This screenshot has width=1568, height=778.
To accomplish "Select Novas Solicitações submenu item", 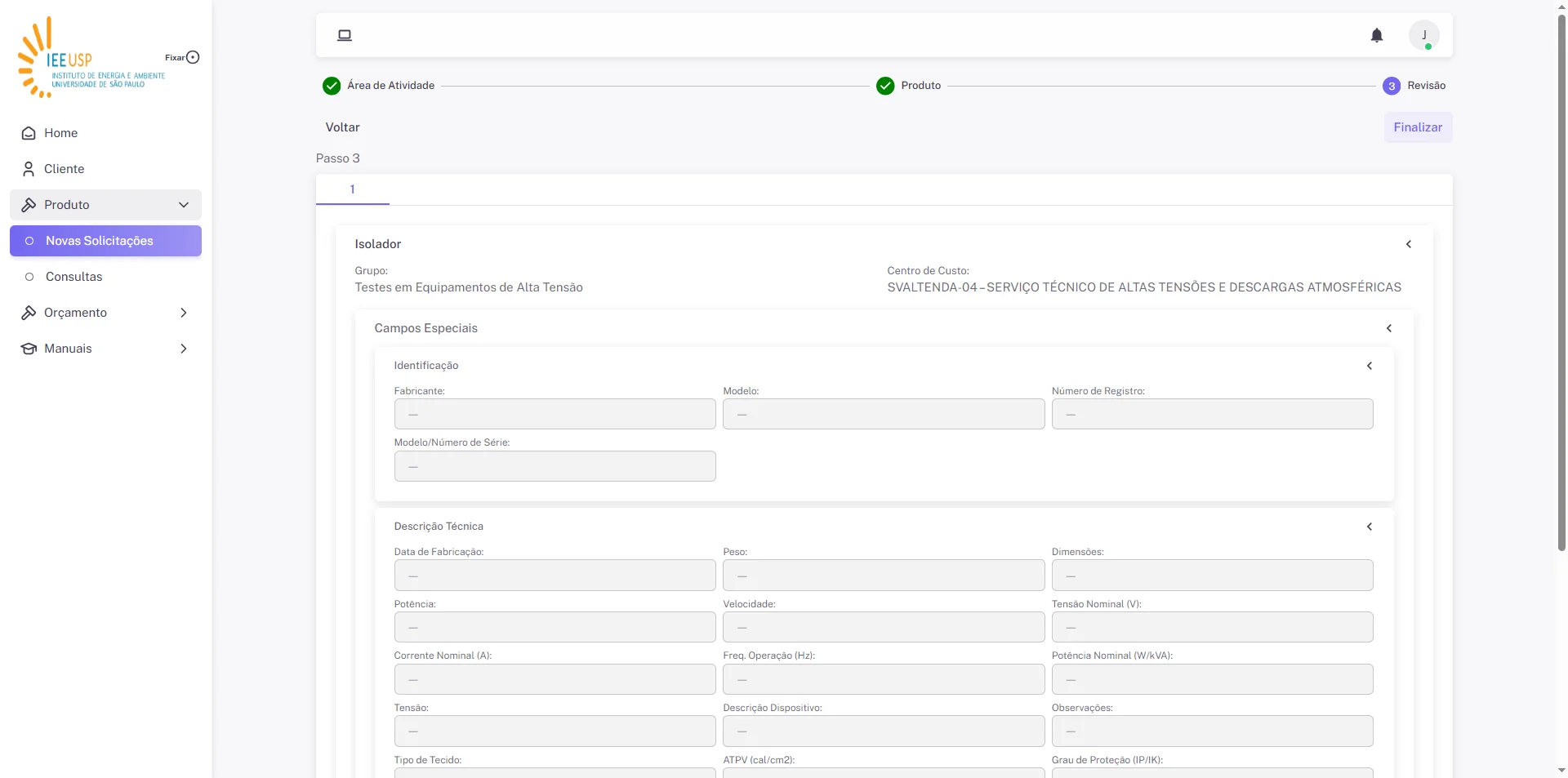I will (x=105, y=241).
